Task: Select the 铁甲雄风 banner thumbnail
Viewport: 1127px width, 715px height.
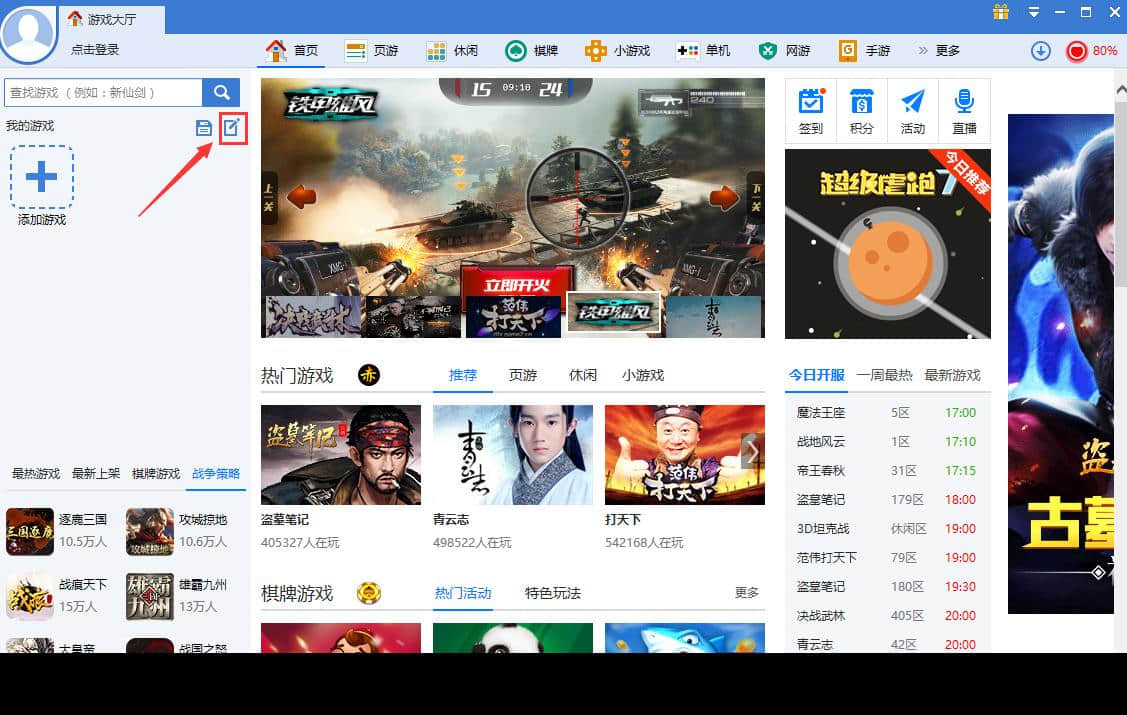Action: tap(613, 313)
